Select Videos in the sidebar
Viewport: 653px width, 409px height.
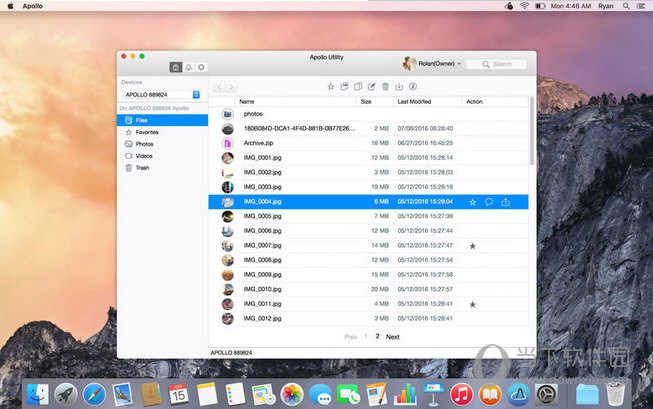[x=162, y=156]
